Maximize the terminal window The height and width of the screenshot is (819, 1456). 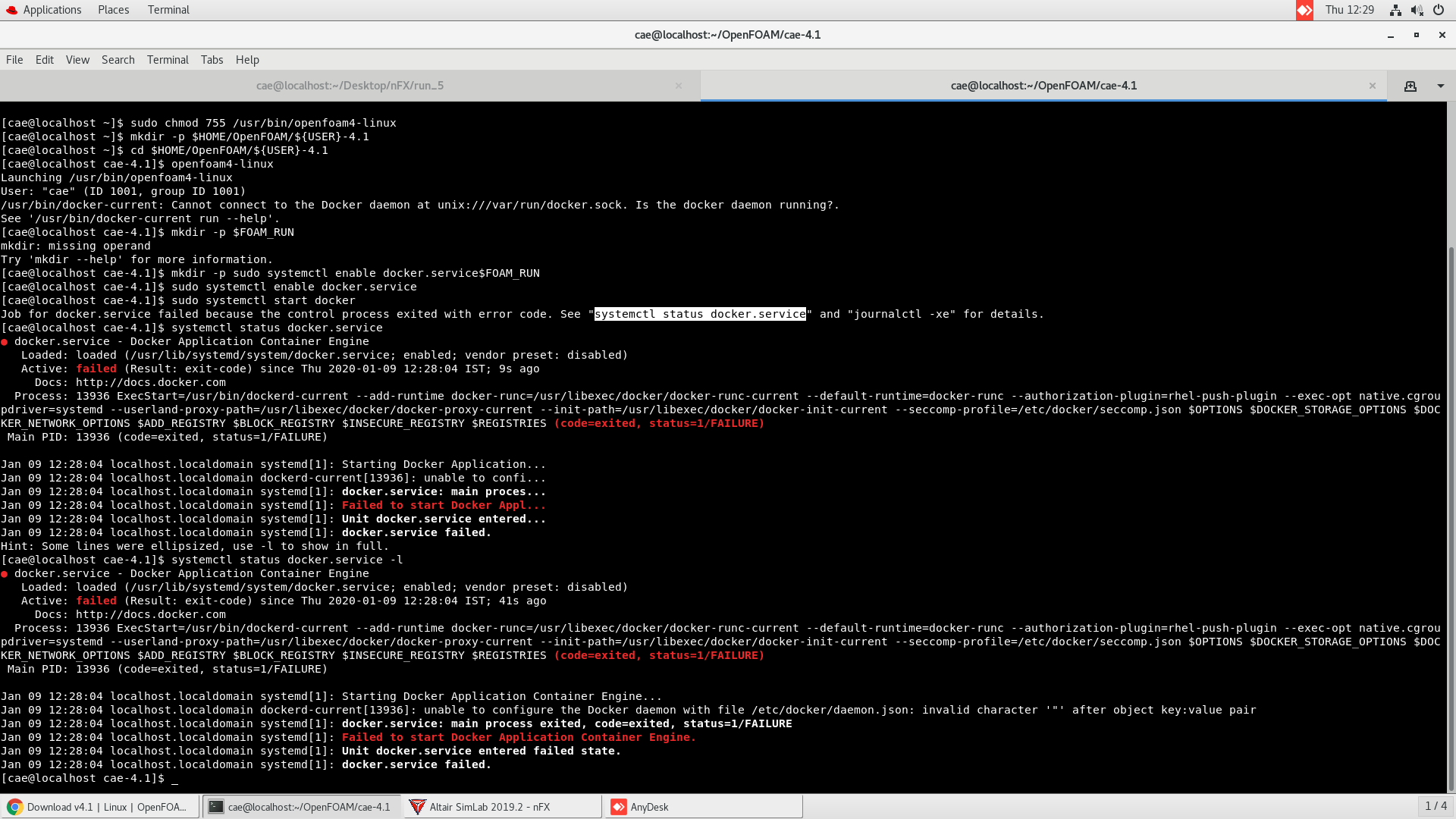(1417, 35)
